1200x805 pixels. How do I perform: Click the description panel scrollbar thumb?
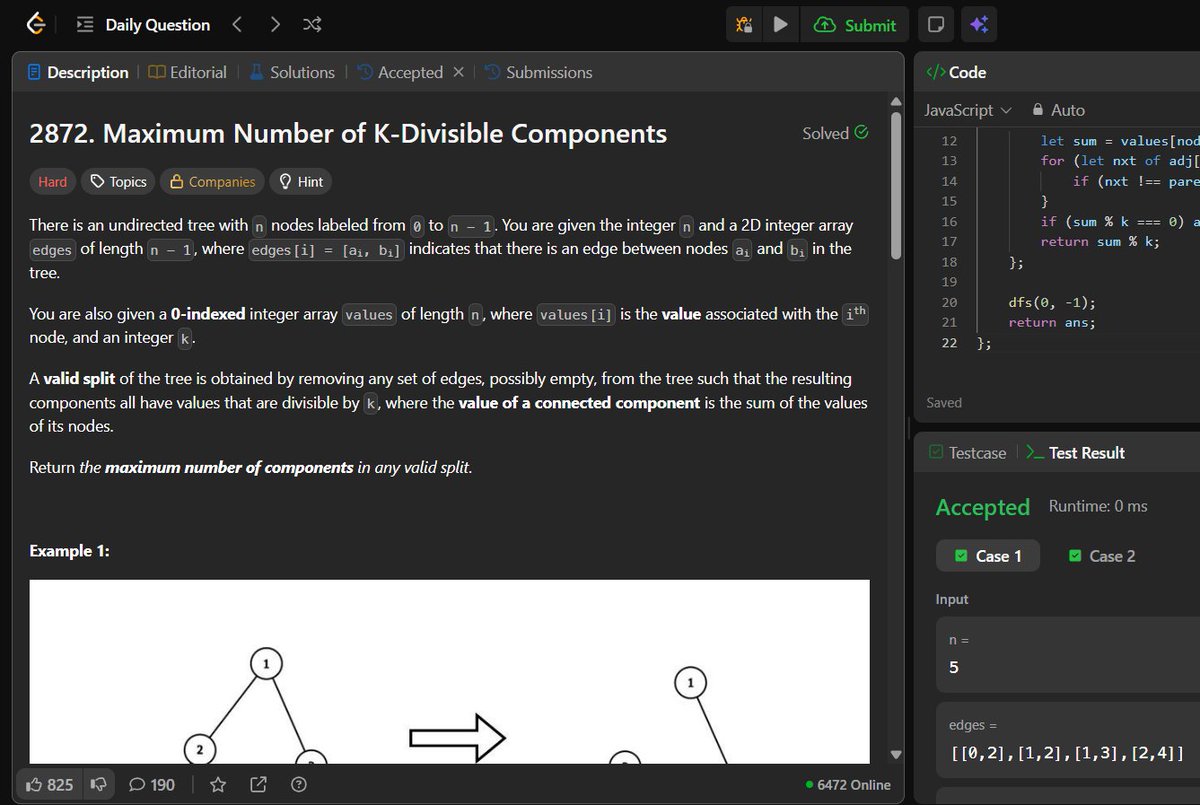(896, 185)
